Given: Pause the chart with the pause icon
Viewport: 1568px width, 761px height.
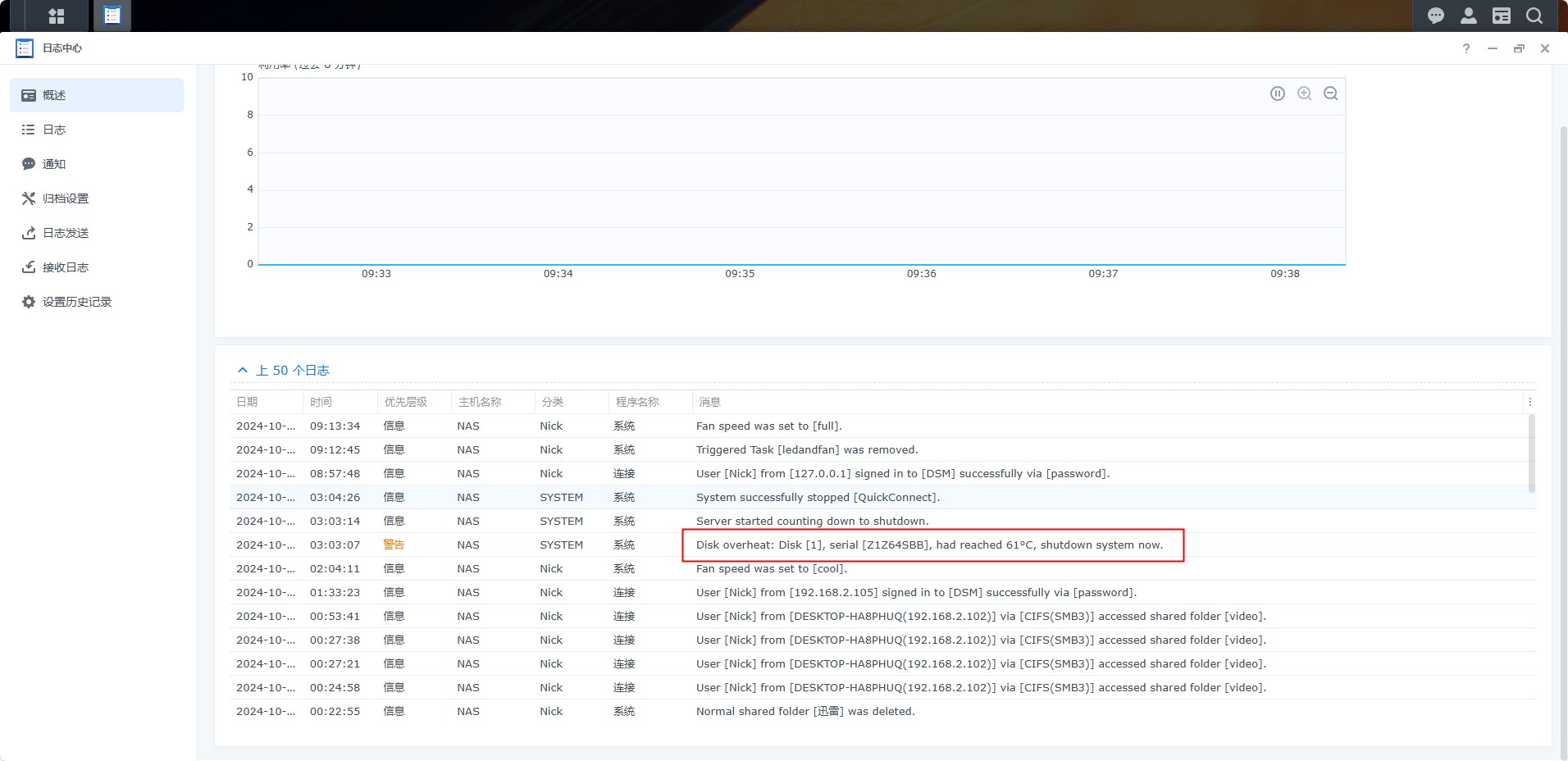Looking at the screenshot, I should point(1278,93).
